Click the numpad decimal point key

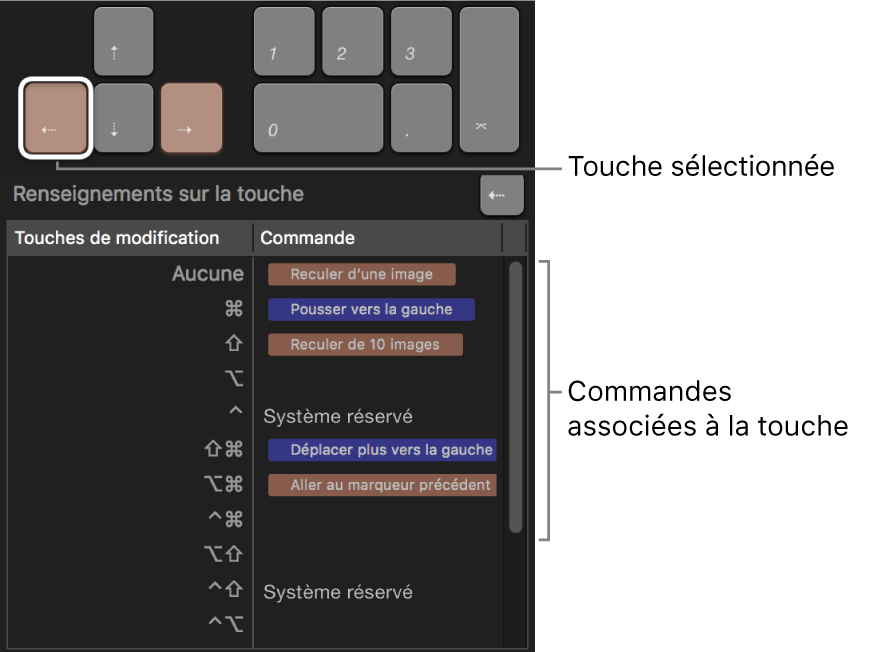point(421,118)
